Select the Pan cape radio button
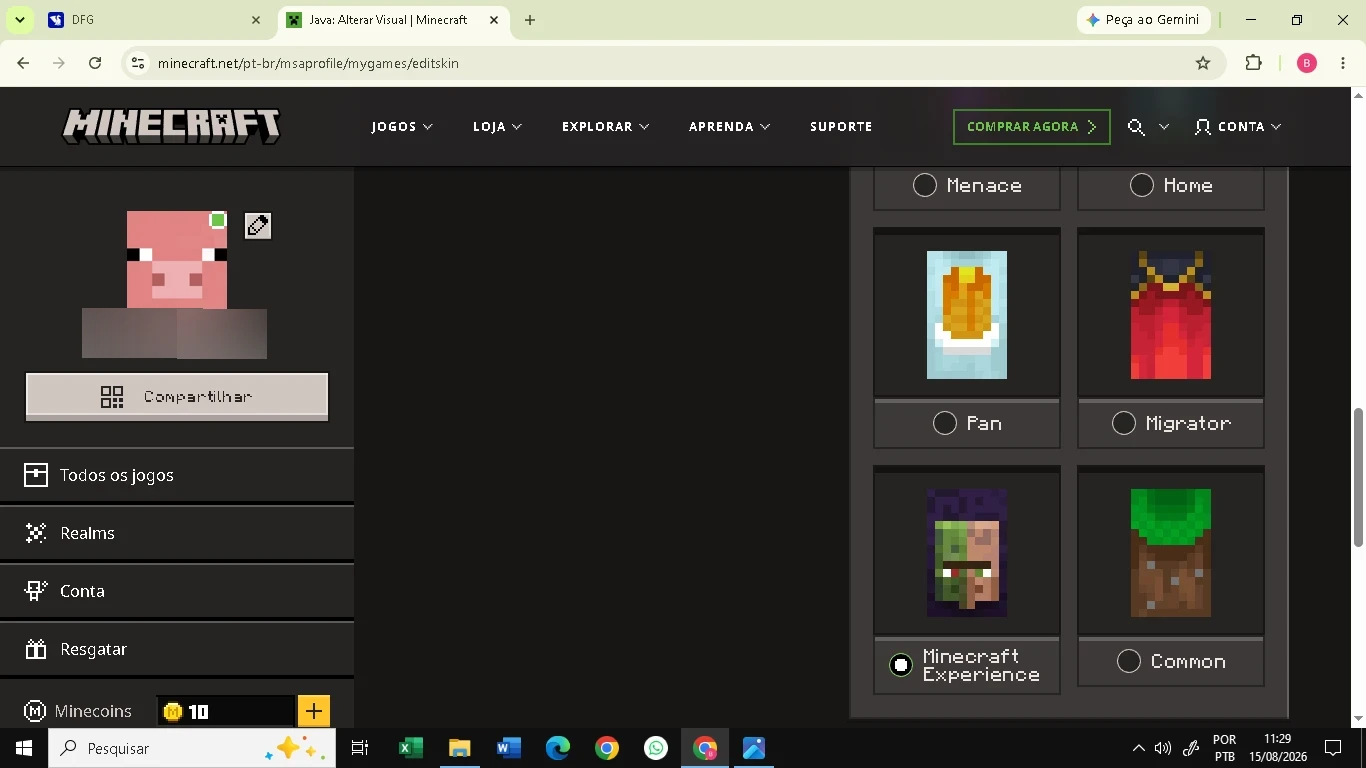Screen dimensions: 1366x768 tap(945, 423)
